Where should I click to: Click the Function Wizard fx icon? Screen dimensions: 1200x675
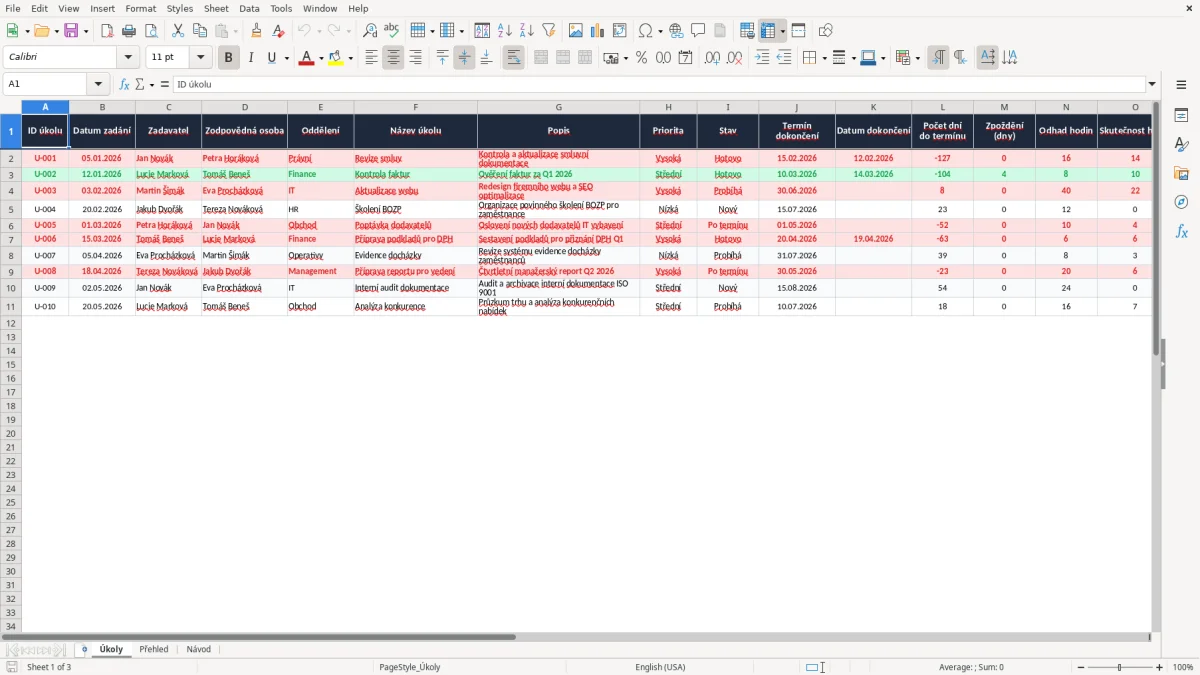coord(124,84)
